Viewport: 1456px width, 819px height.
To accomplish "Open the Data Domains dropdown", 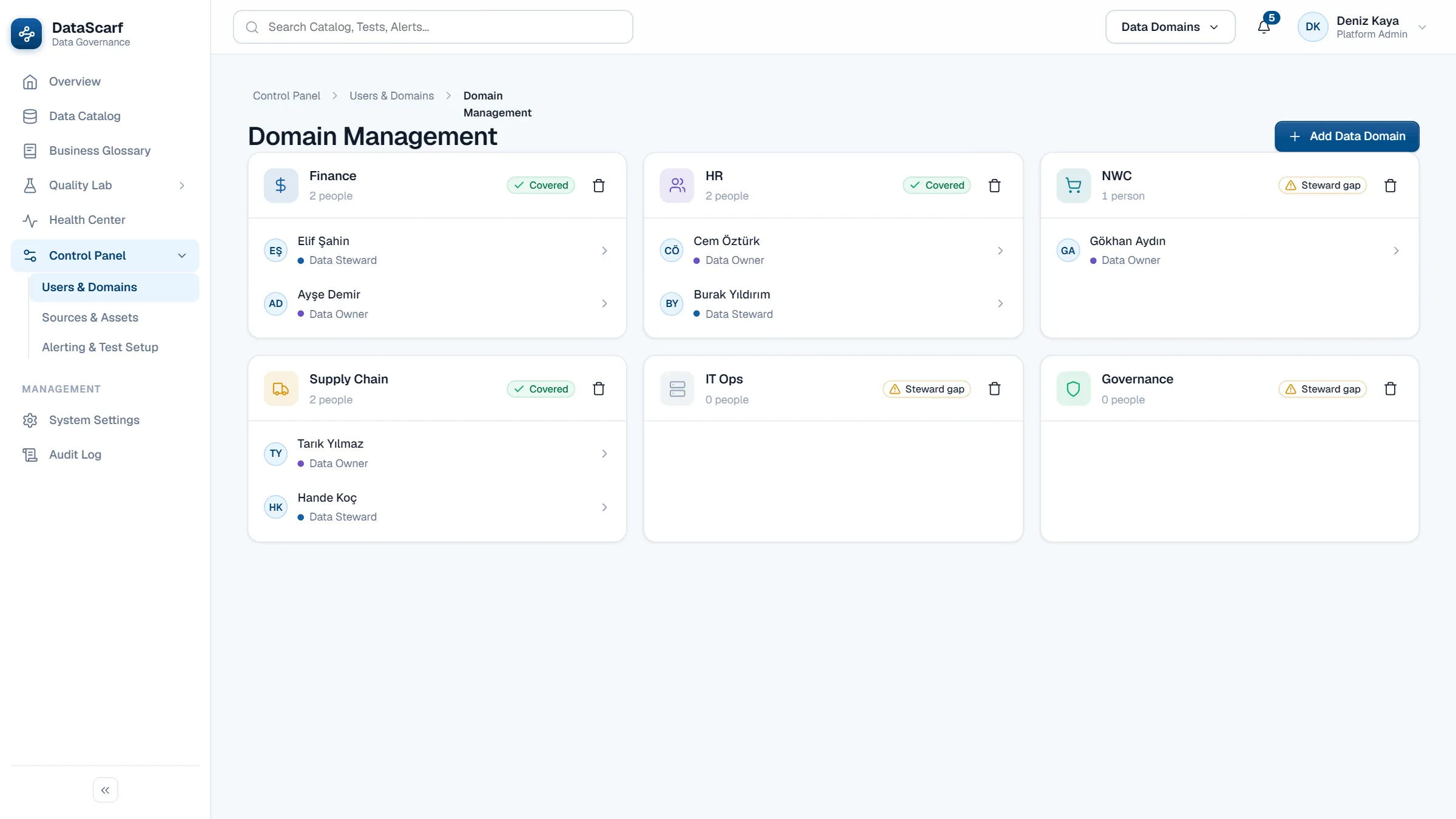I will pyautogui.click(x=1170, y=27).
